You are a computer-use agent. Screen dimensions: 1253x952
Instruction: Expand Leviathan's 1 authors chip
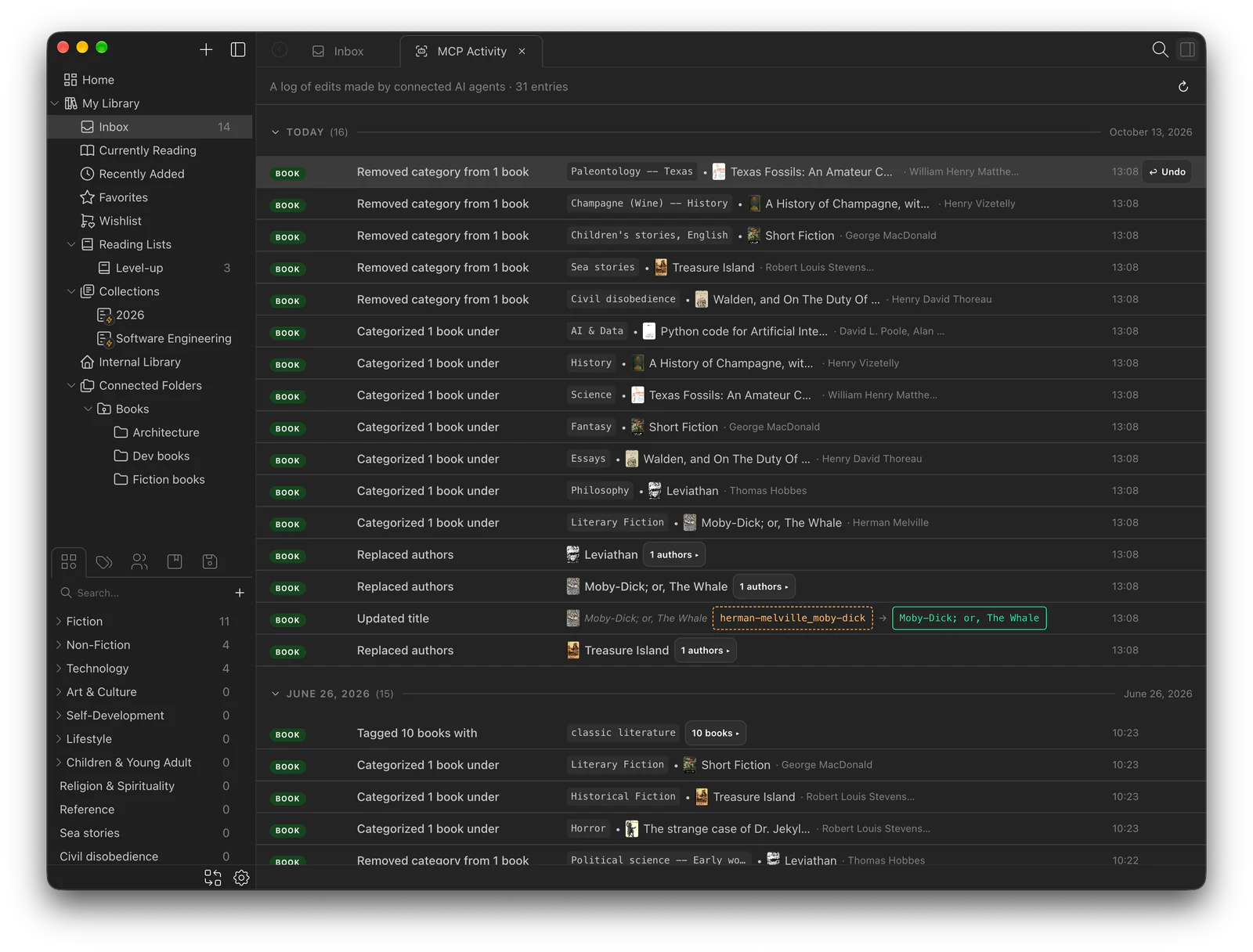(674, 554)
